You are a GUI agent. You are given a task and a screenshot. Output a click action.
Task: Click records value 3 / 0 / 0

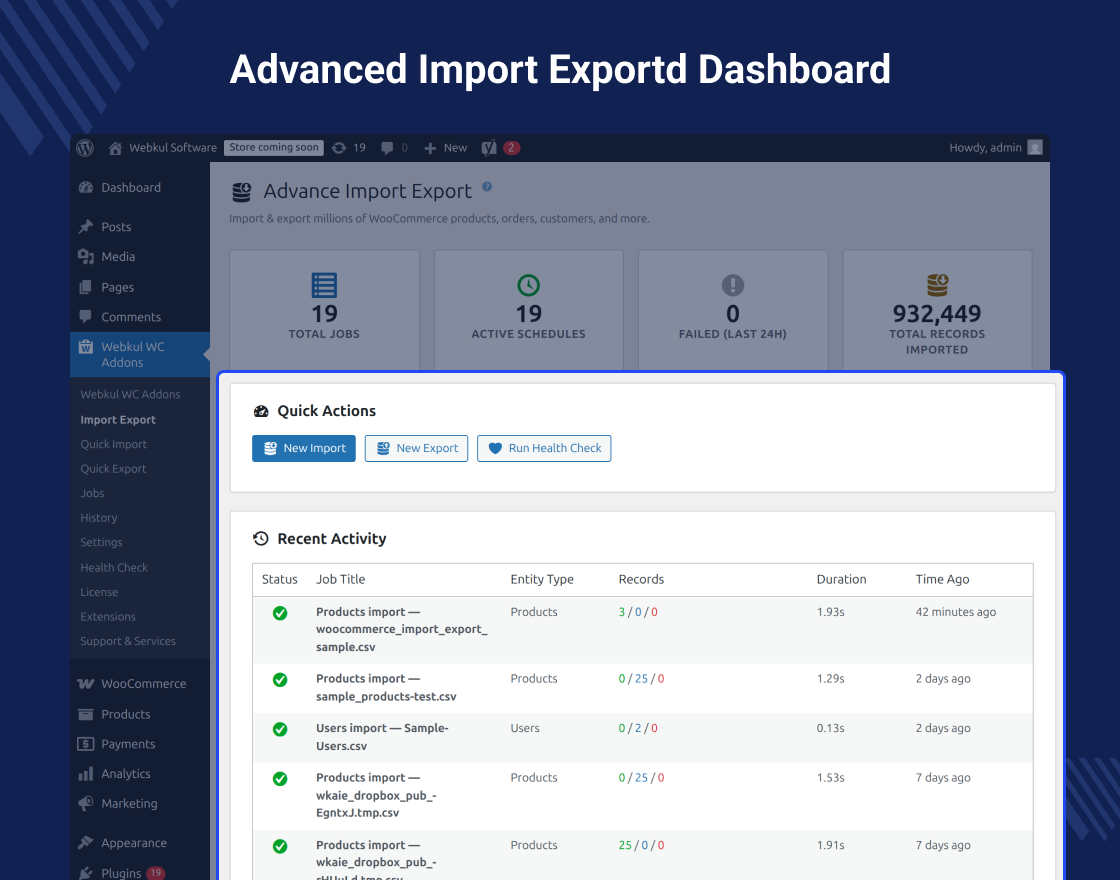638,612
